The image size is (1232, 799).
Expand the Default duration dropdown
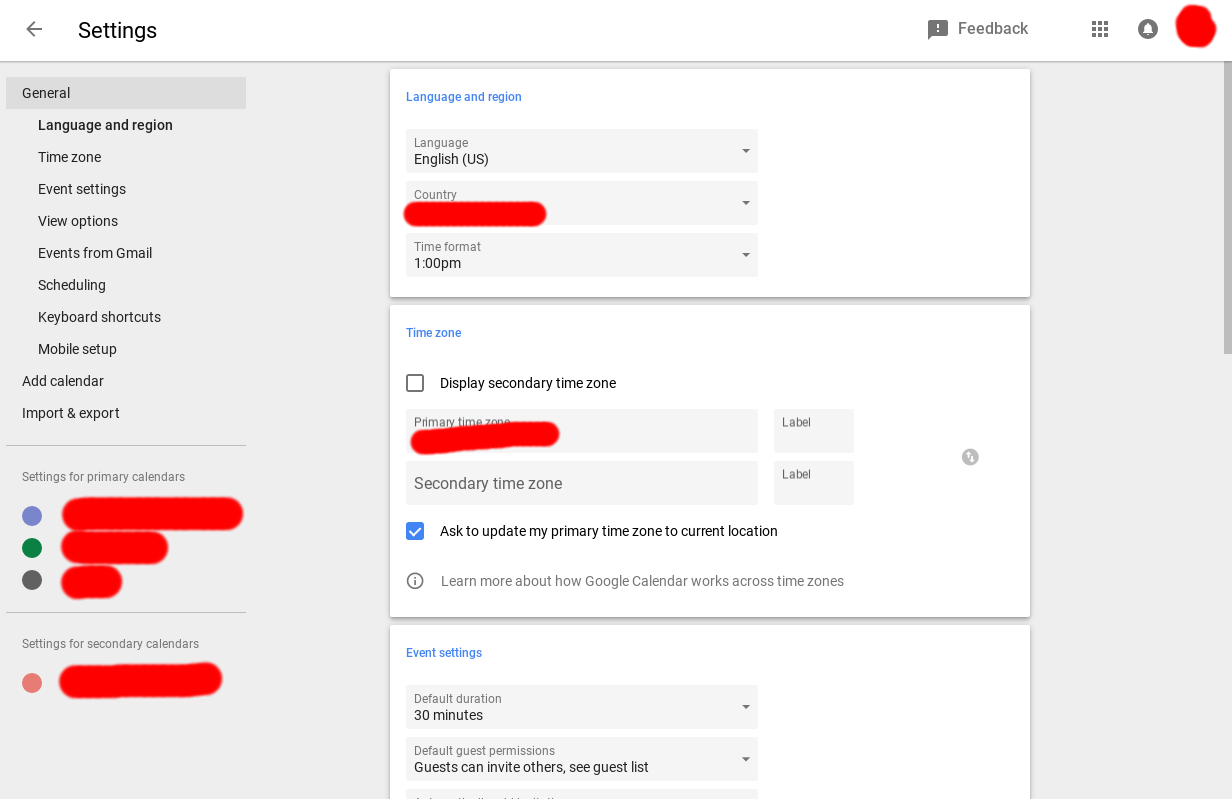coord(581,707)
